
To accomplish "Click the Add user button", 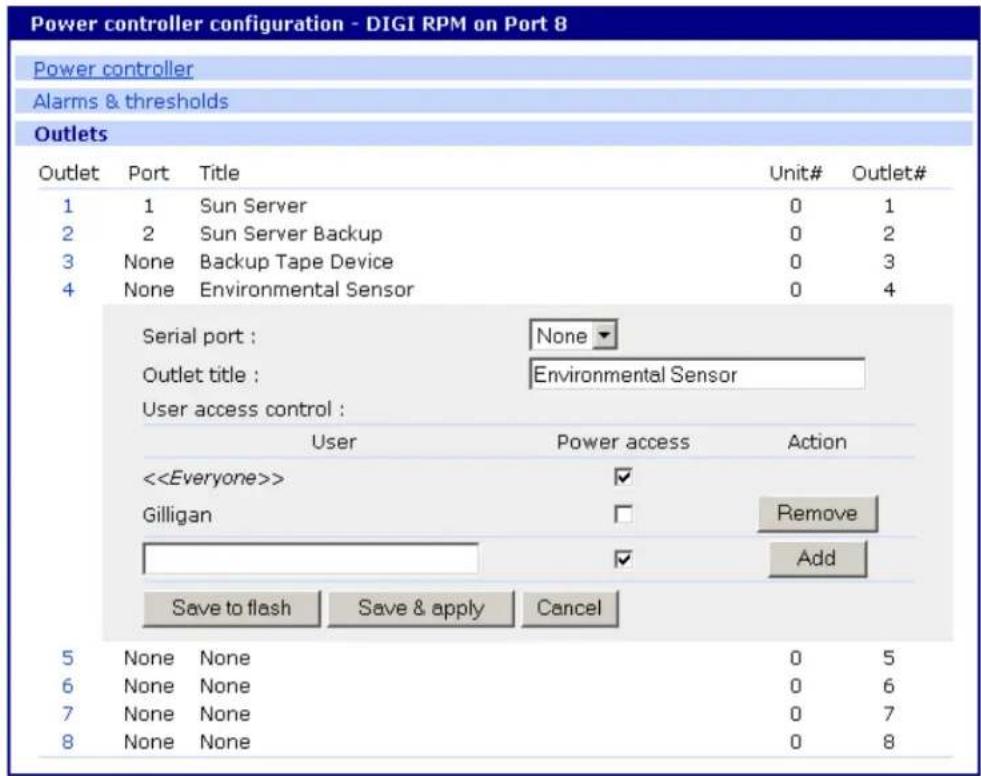I will (x=818, y=558).
